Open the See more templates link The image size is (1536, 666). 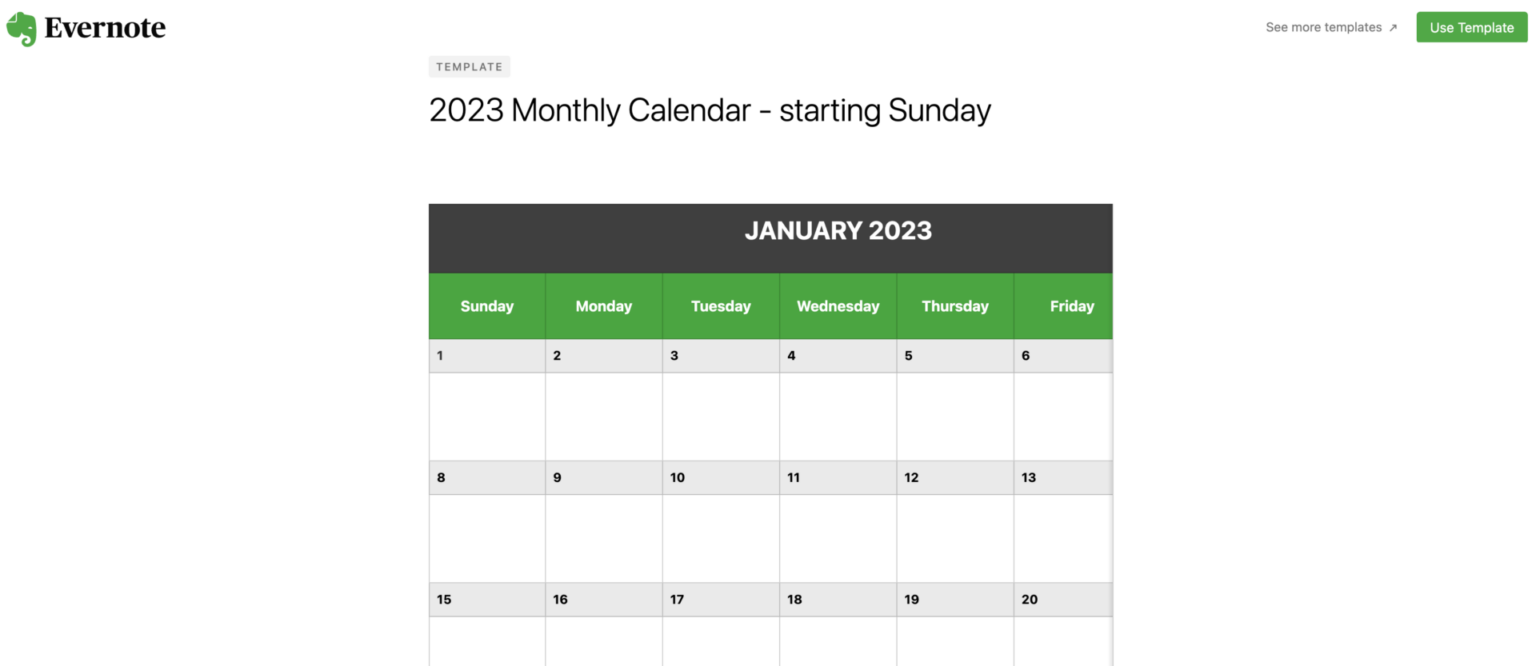pyautogui.click(x=1323, y=27)
